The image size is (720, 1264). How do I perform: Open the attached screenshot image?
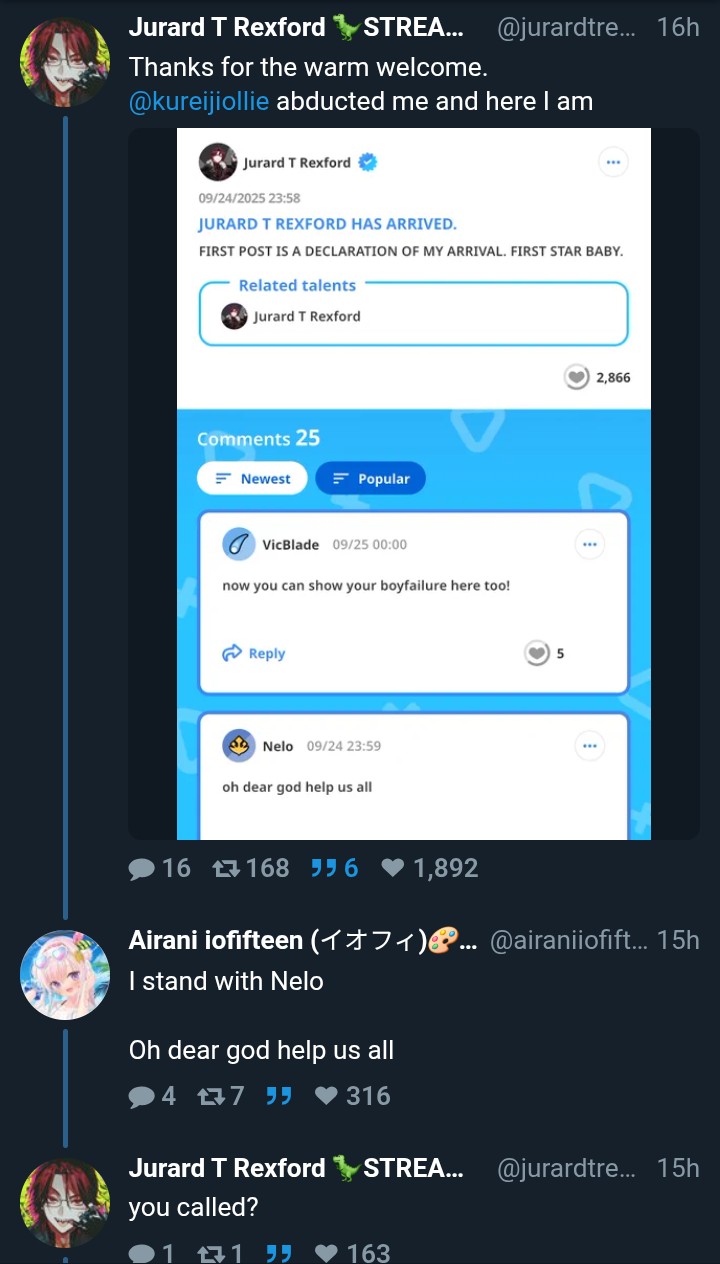[414, 484]
